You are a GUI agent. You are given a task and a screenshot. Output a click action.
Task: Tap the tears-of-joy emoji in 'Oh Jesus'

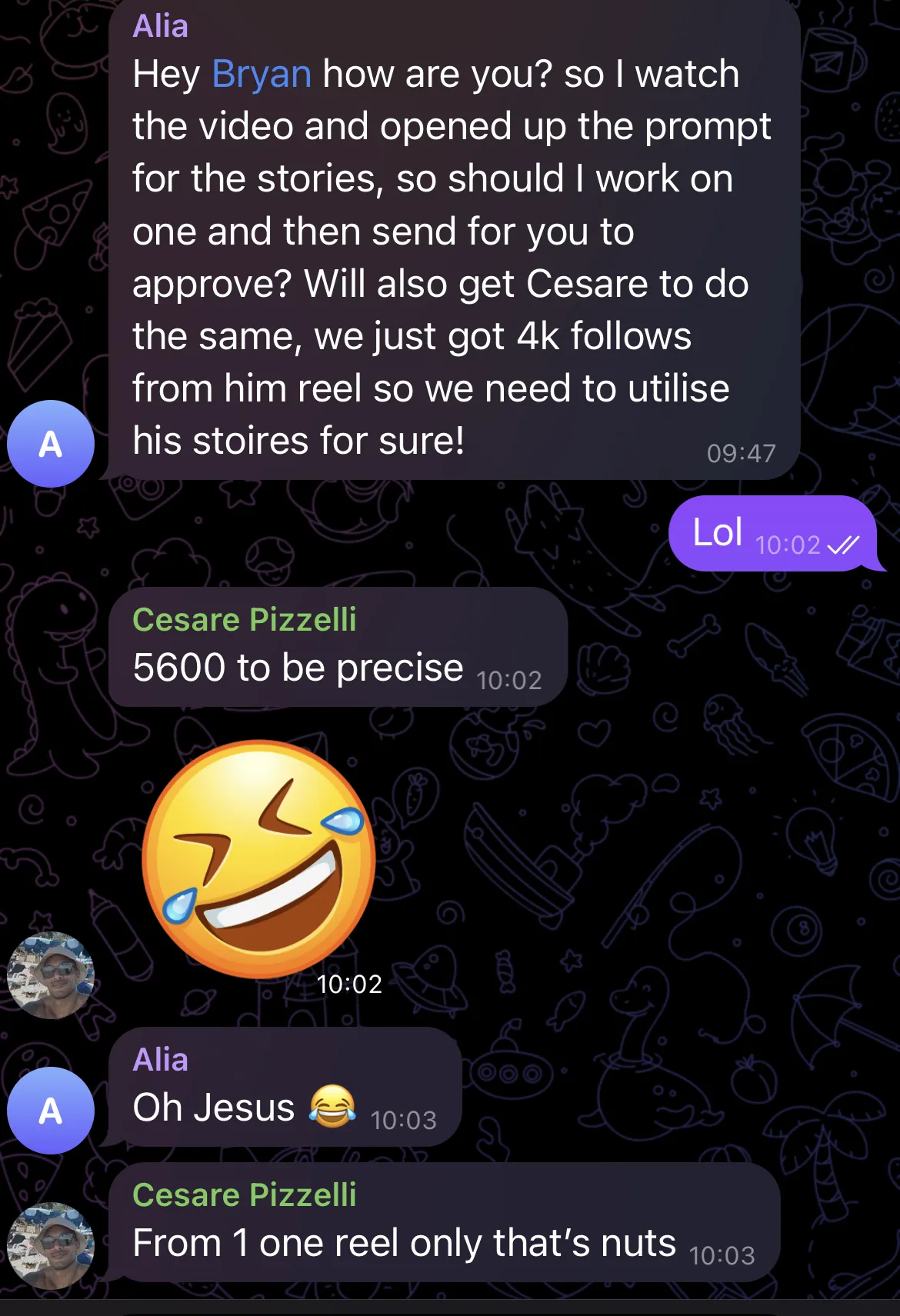pyautogui.click(x=332, y=1106)
